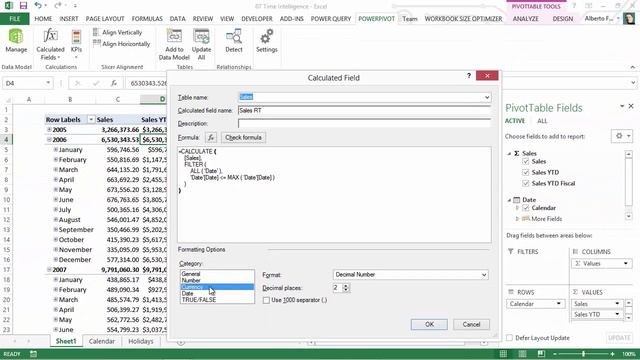Open the FORMULAS ribbon tab
640x360 pixels.
(x=147, y=19)
